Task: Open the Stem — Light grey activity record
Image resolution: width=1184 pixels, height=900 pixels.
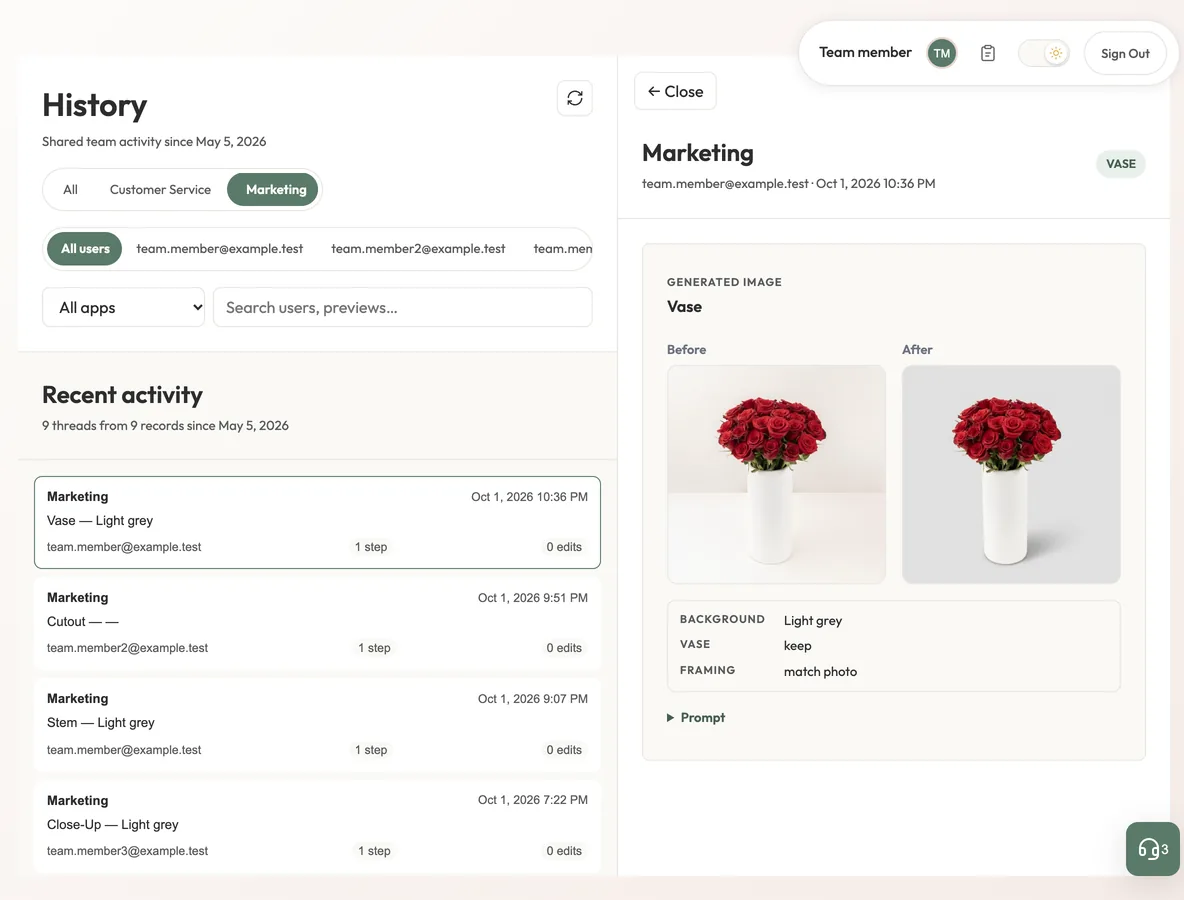Action: coord(317,725)
